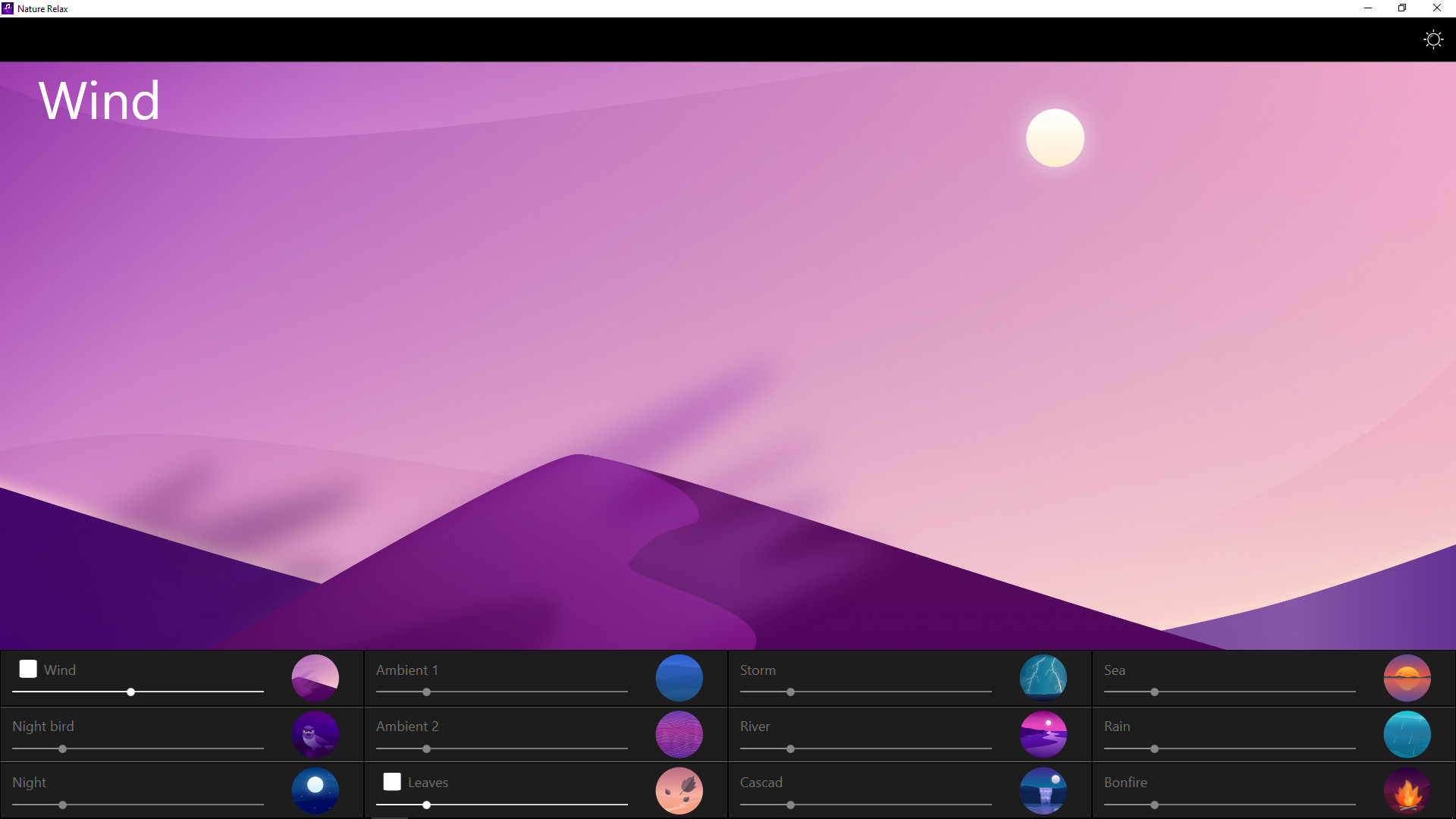The width and height of the screenshot is (1456, 819).
Task: Click the Sea sunset icon
Action: [x=1407, y=678]
